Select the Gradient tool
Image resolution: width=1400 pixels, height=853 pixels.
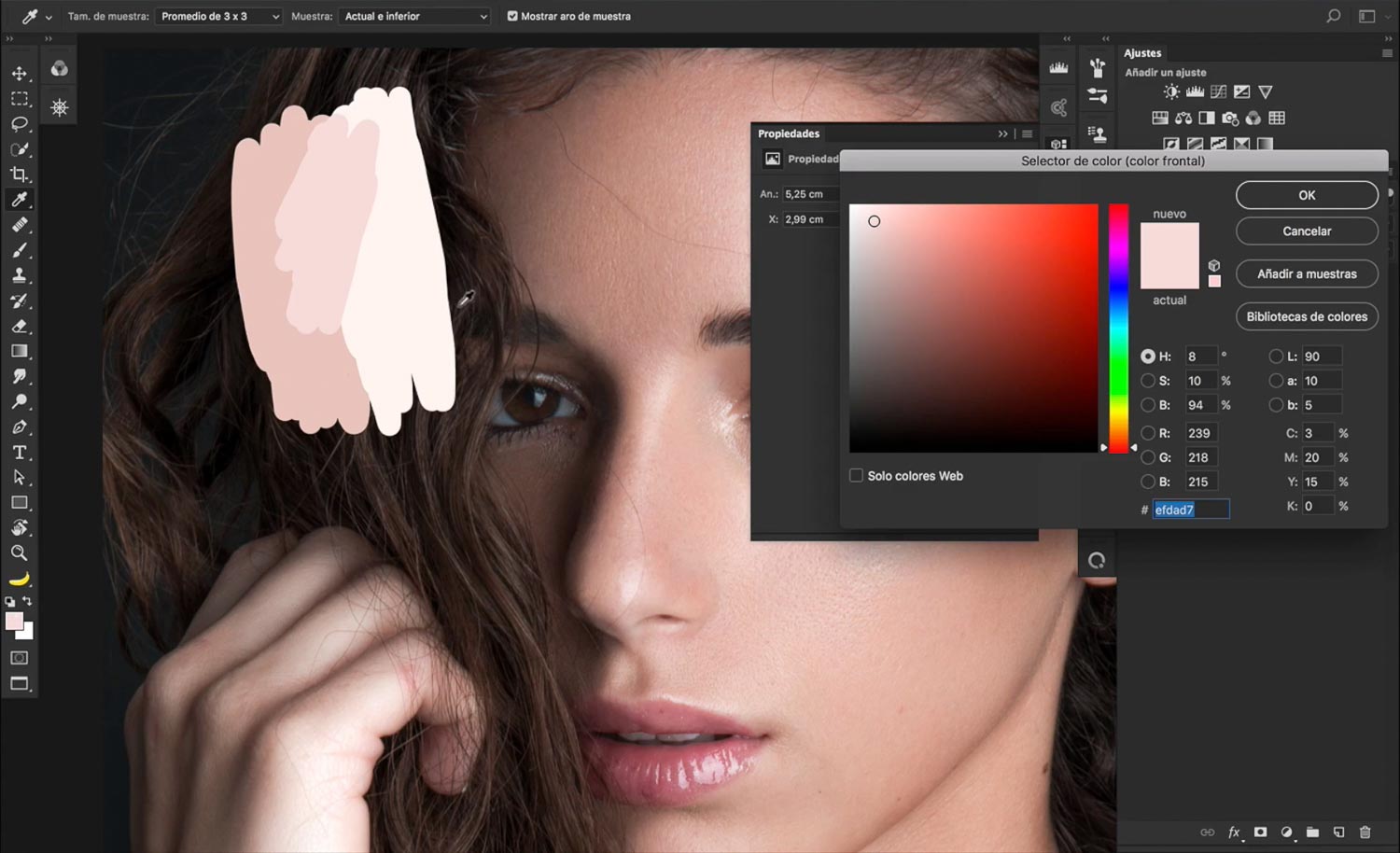pyautogui.click(x=20, y=351)
